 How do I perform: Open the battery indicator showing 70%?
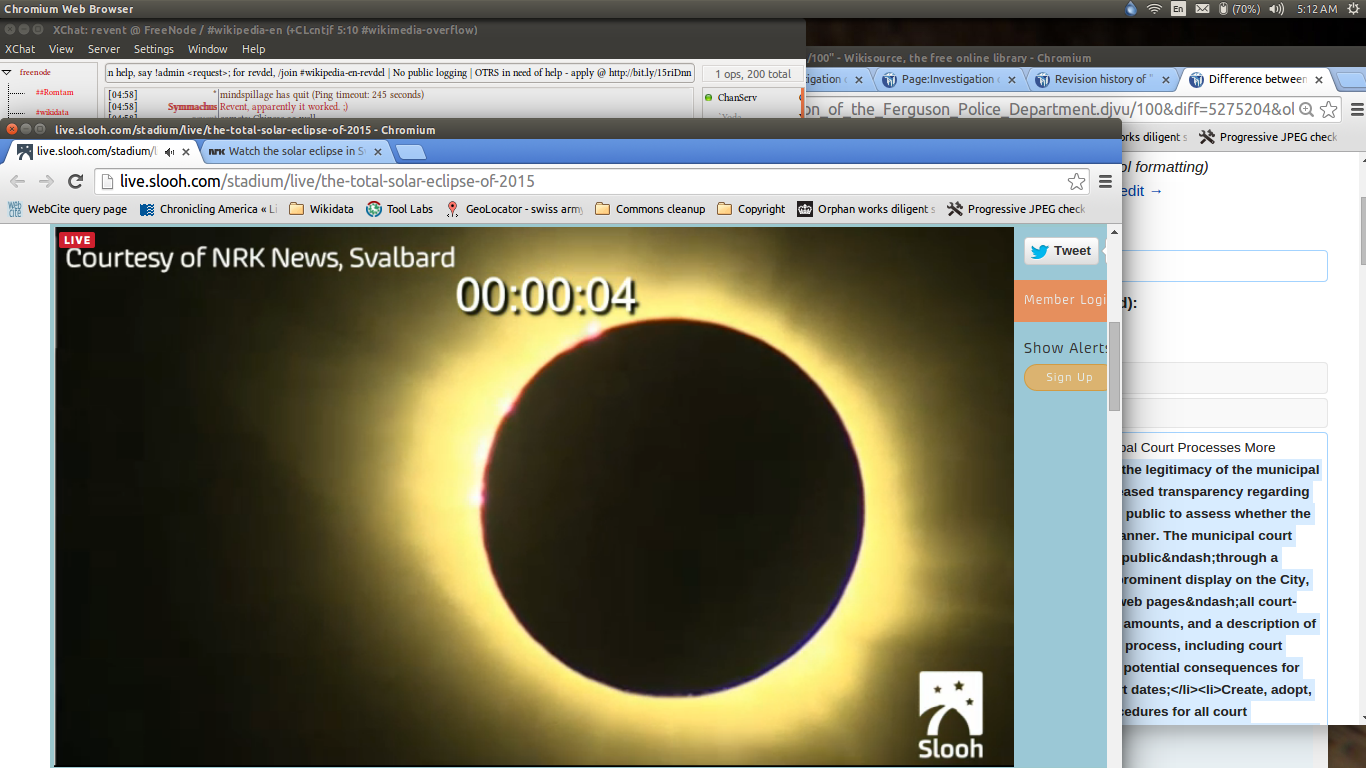click(1240, 9)
